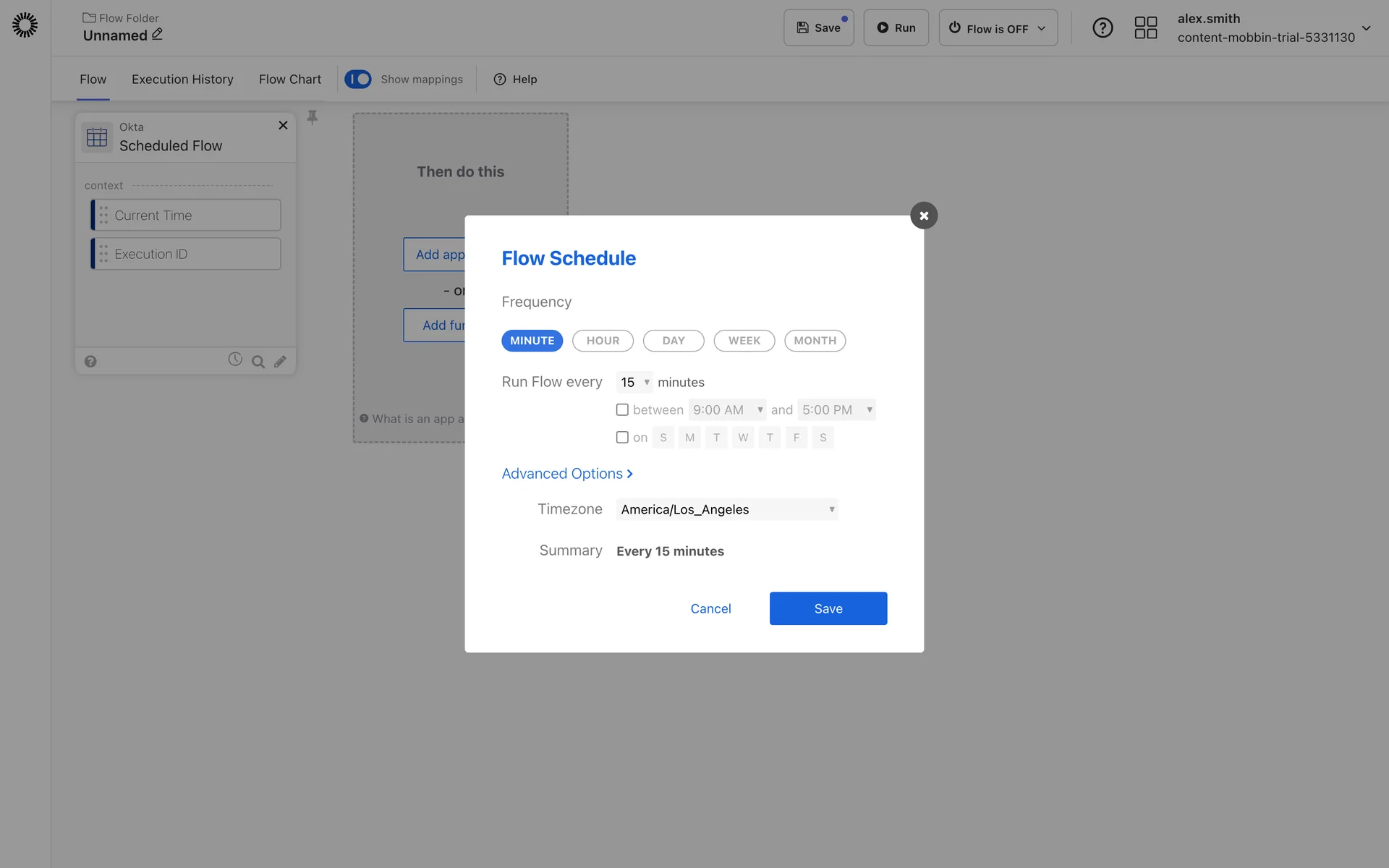Screen dimensions: 1389x868
Task: Open the Flow is OFF dropdown
Action: [x=998, y=28]
